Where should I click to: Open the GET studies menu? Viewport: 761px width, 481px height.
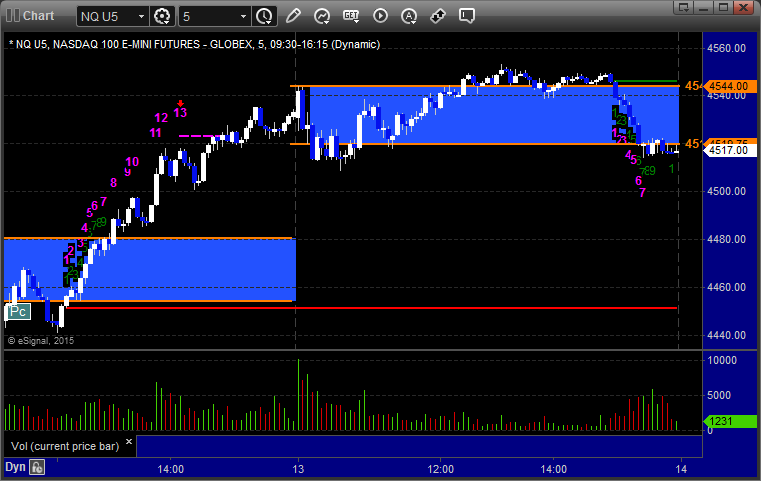pyautogui.click(x=351, y=16)
